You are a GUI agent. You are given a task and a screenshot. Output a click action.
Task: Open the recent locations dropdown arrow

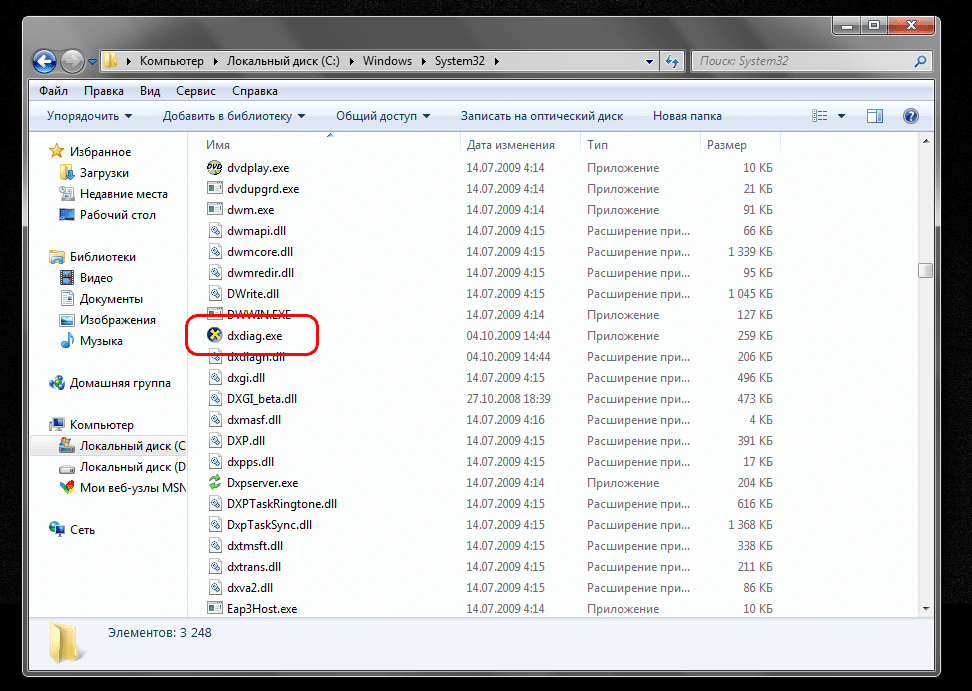(x=92, y=62)
